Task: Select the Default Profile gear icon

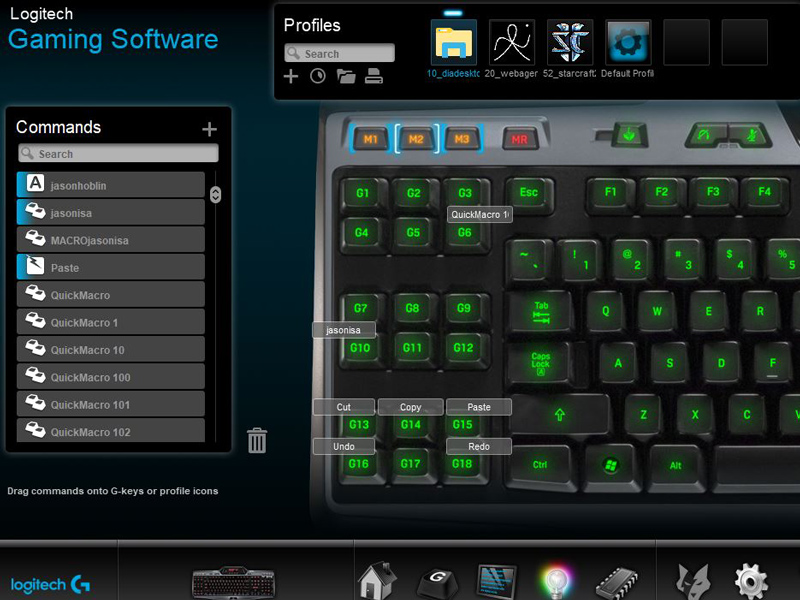Action: (x=628, y=42)
